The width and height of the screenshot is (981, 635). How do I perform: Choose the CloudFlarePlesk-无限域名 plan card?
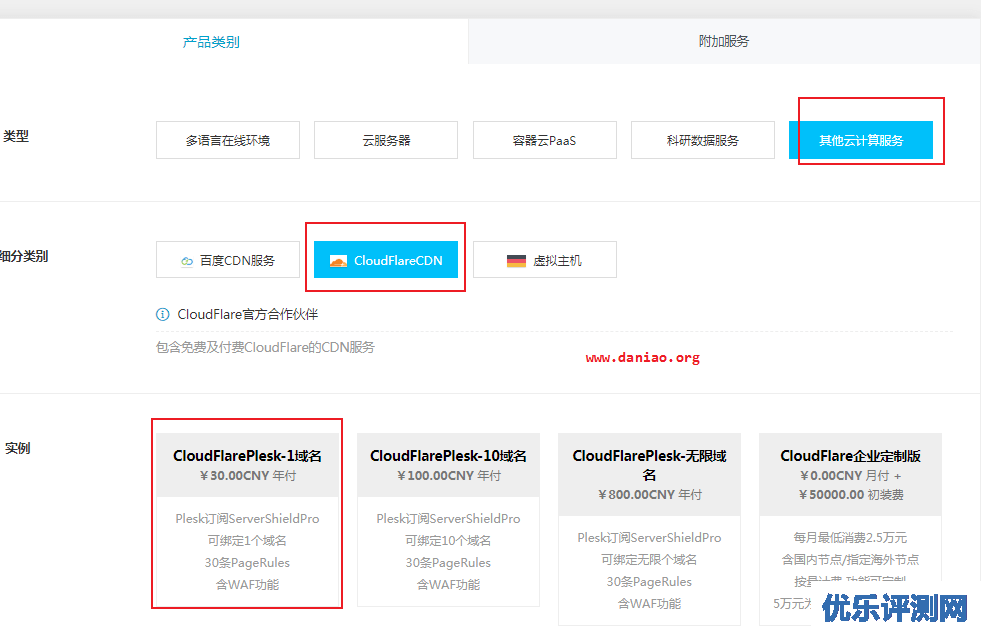pos(649,529)
